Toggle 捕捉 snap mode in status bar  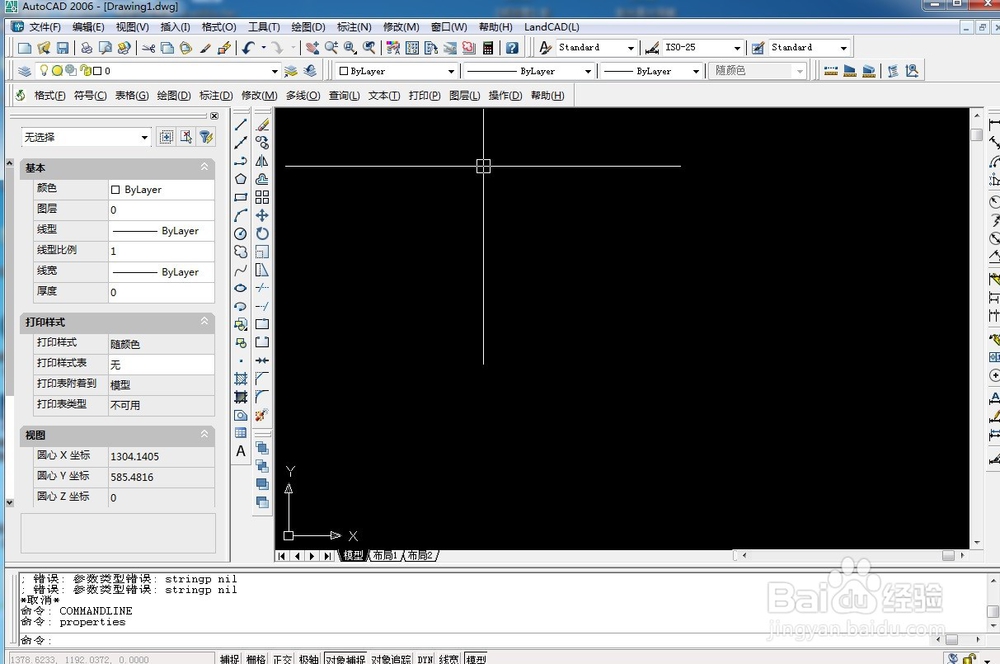click(x=230, y=659)
